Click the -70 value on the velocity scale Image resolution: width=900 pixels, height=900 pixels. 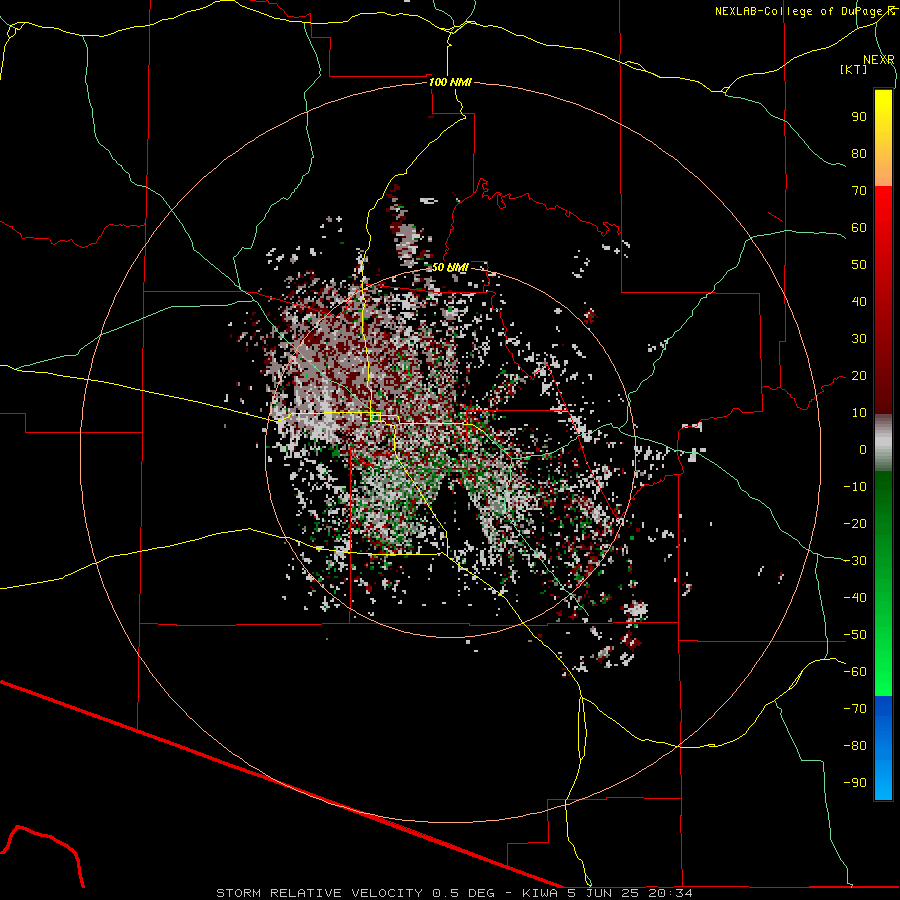pos(855,709)
